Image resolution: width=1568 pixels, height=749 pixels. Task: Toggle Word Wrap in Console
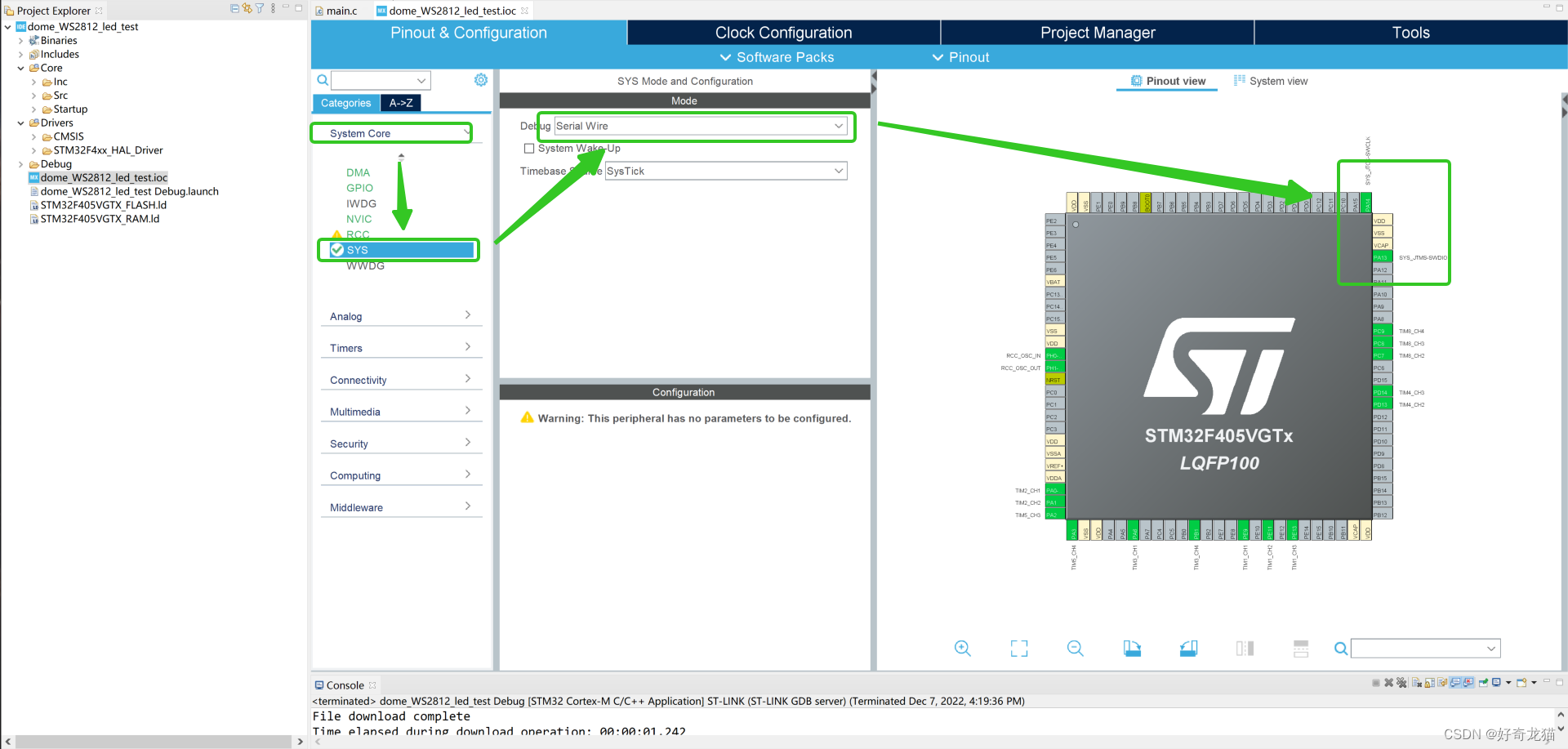click(x=1443, y=683)
